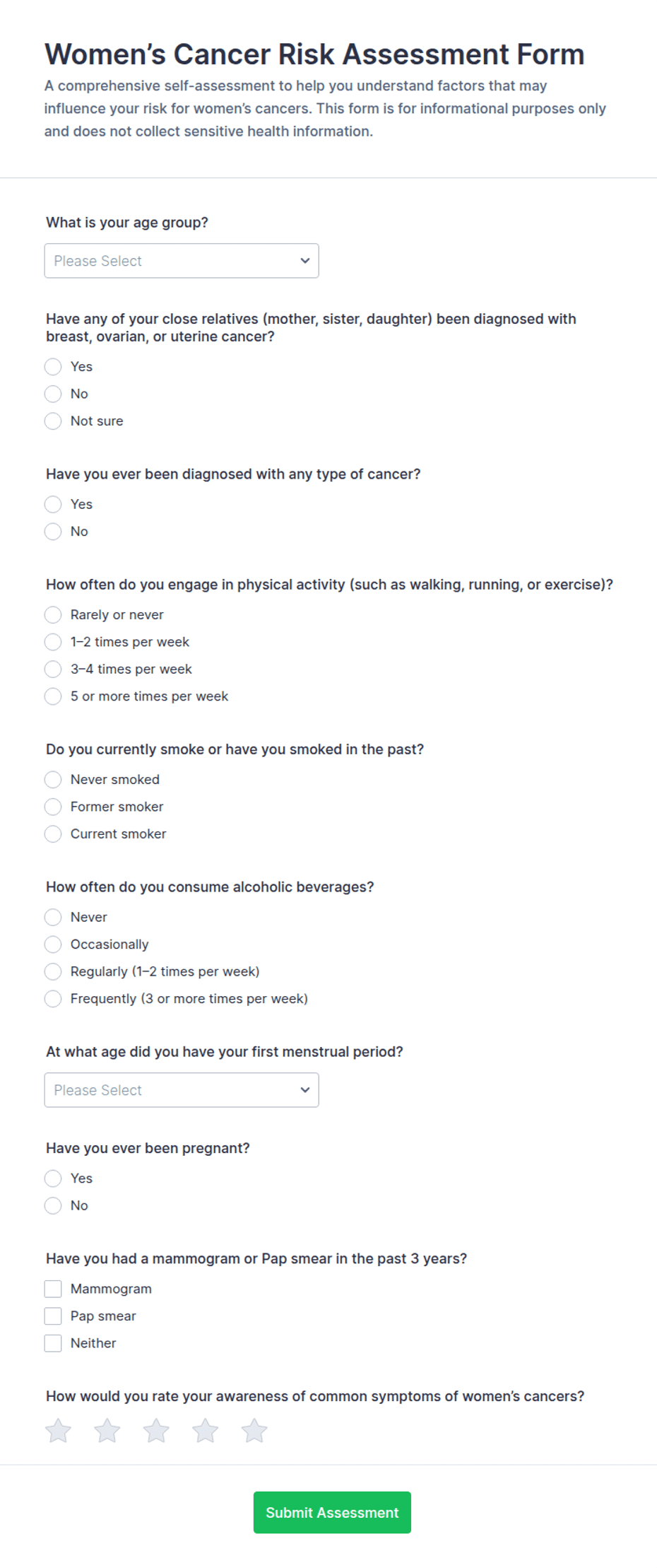
Task: Expand the first menstrual period age dropdown
Action: pos(182,1090)
